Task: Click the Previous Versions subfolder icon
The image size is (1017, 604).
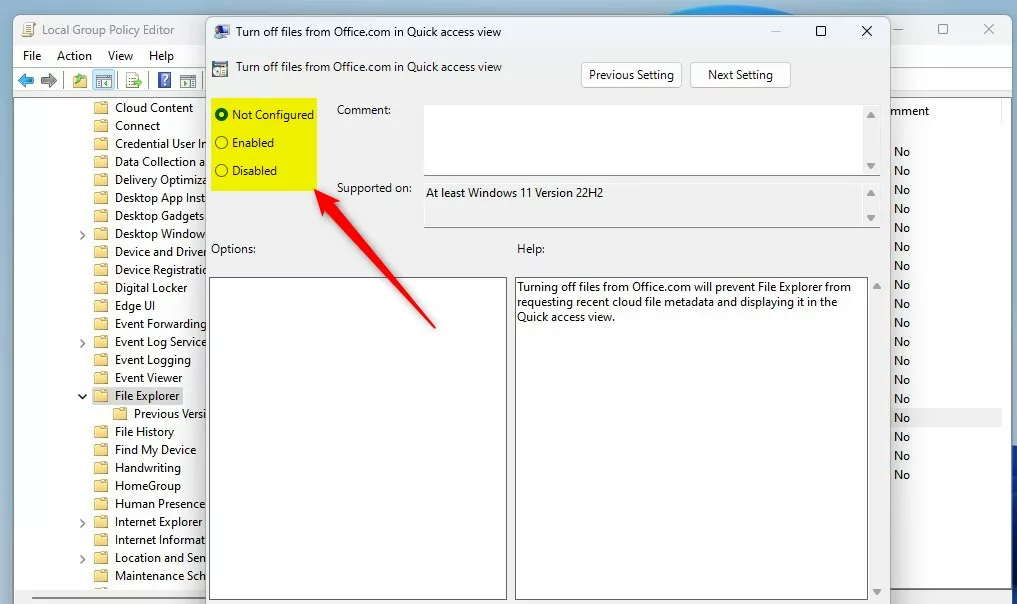Action: 120,414
